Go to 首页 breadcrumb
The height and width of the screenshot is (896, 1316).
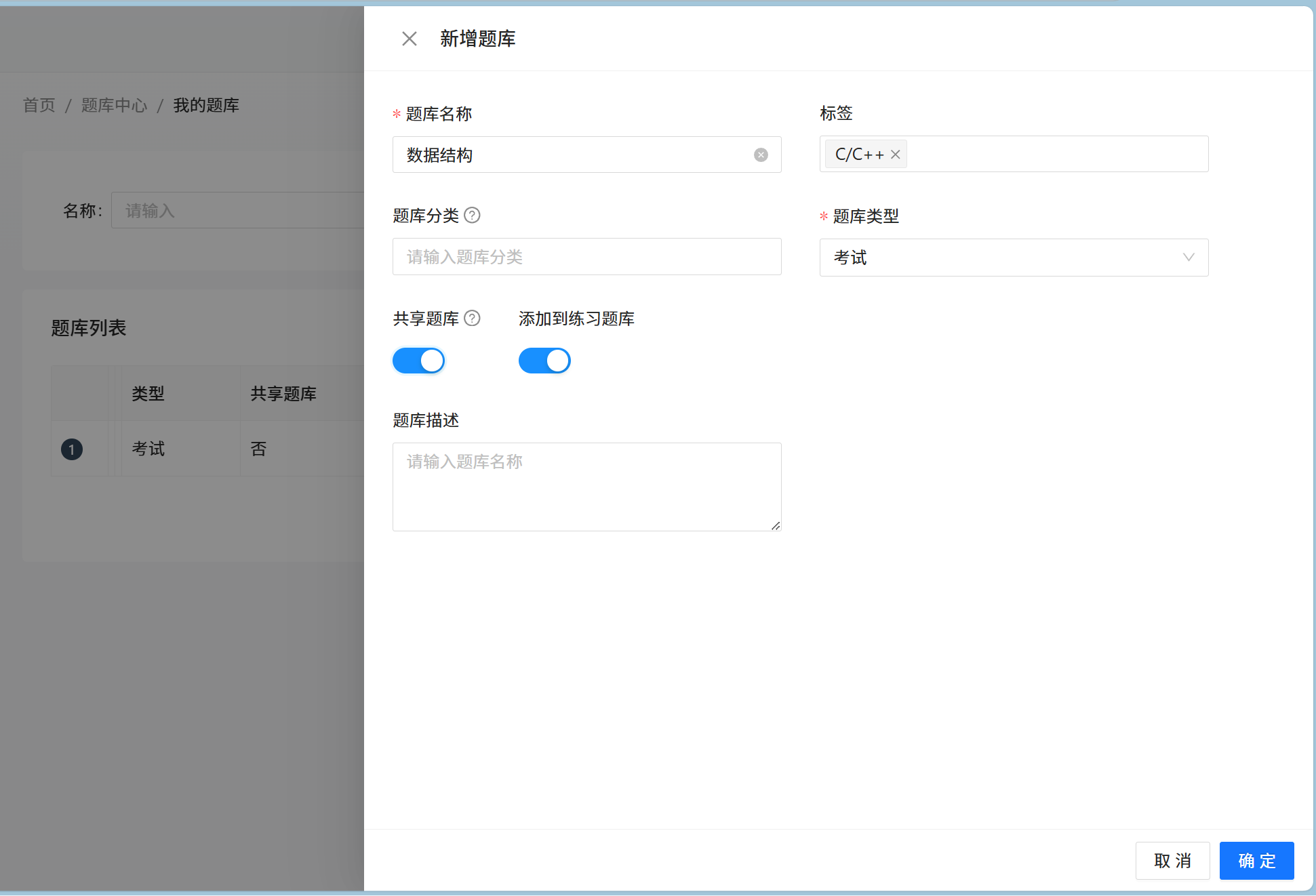39,106
